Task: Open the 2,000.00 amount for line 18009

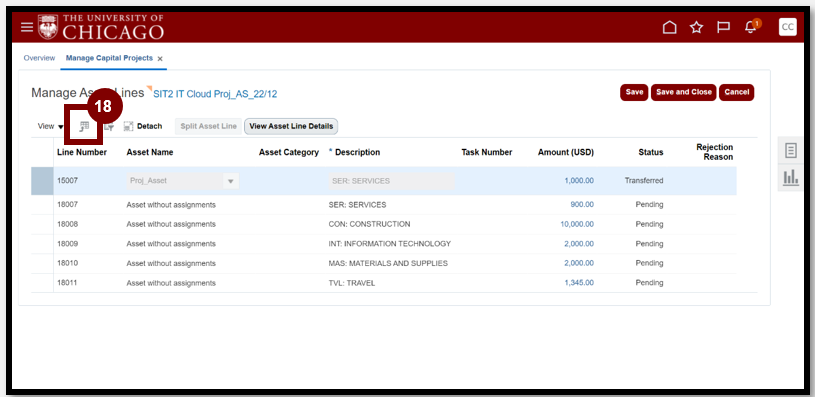Action: pos(579,244)
